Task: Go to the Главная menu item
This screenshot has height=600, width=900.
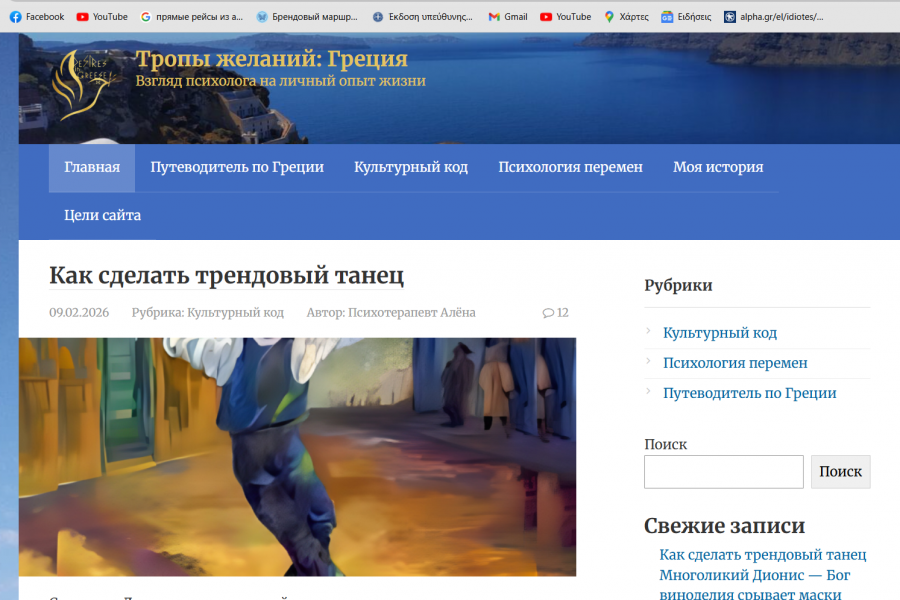Action: coord(92,167)
